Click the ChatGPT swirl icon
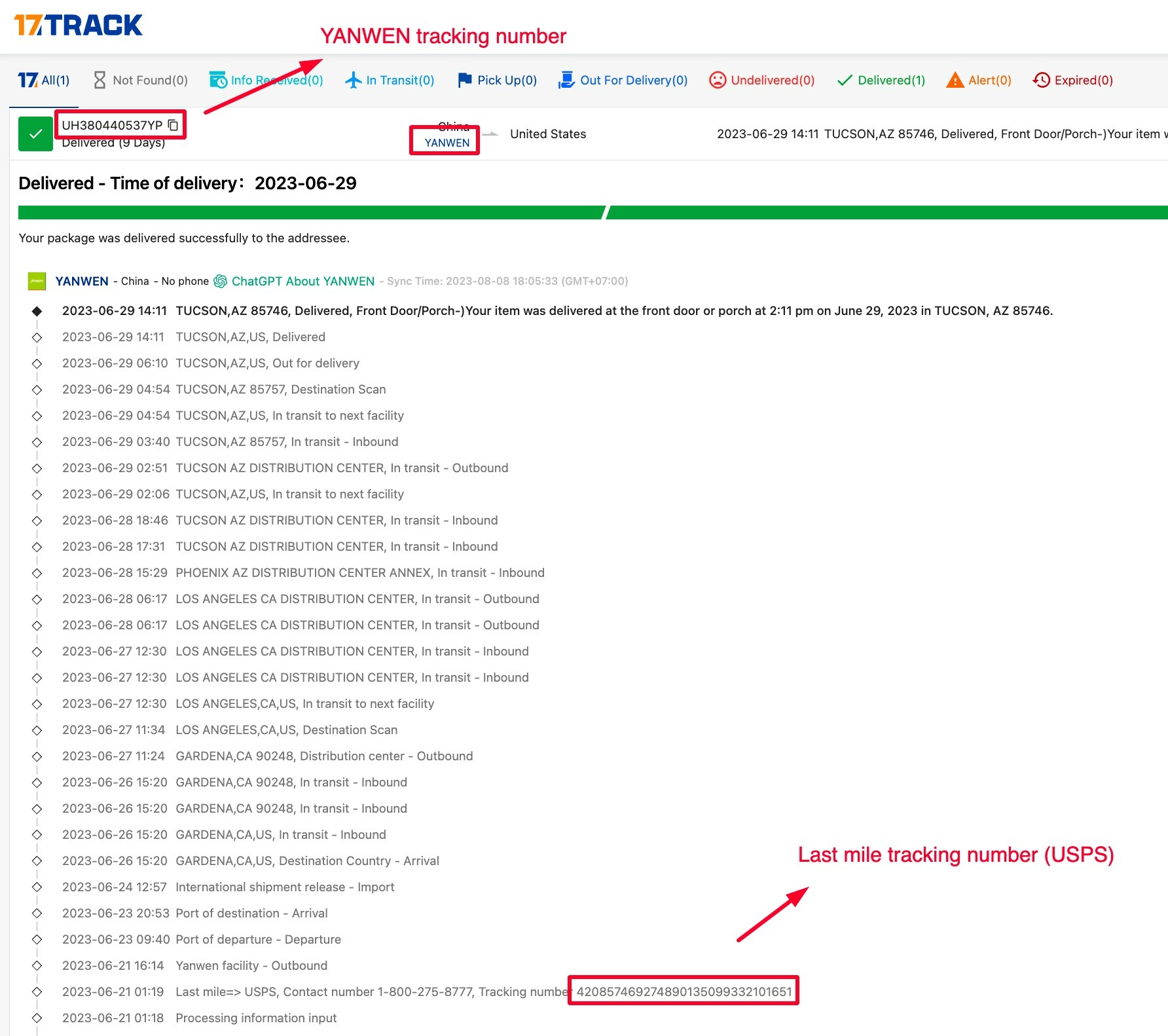 [x=221, y=281]
